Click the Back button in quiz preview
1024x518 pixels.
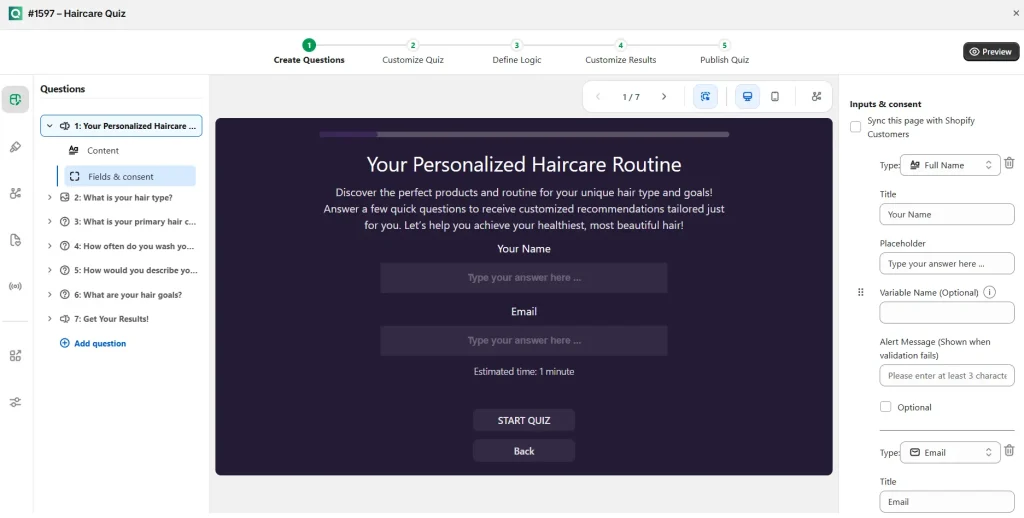click(x=524, y=451)
